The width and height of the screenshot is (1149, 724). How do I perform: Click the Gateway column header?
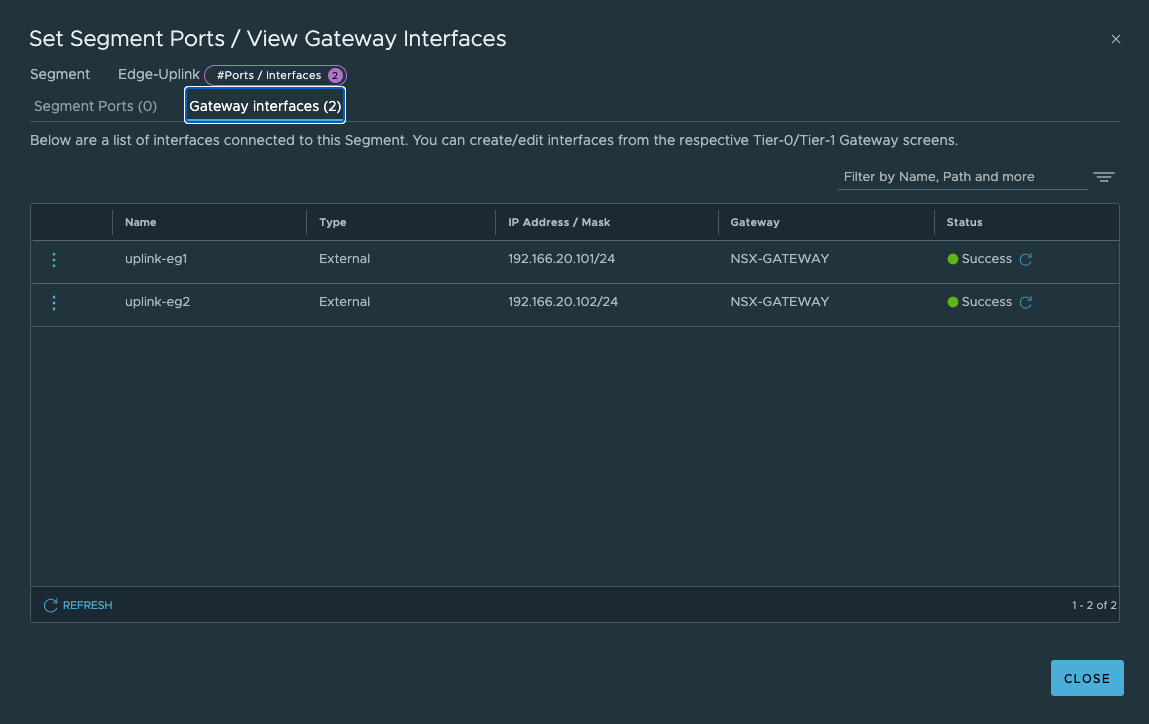click(755, 223)
